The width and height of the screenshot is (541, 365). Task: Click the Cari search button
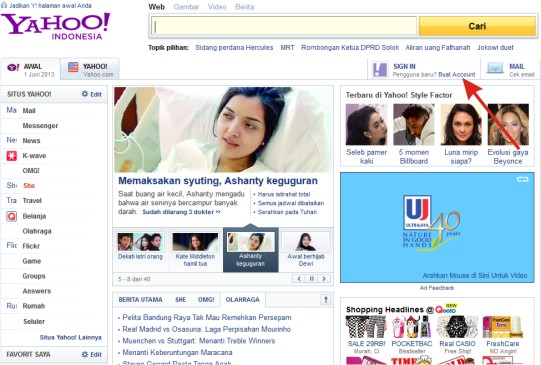tap(477, 26)
